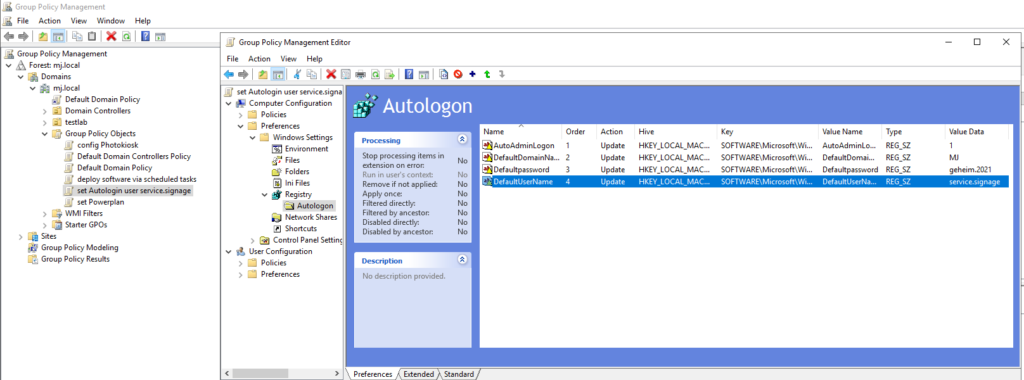Collapse the Domains tree node

pos(20,76)
